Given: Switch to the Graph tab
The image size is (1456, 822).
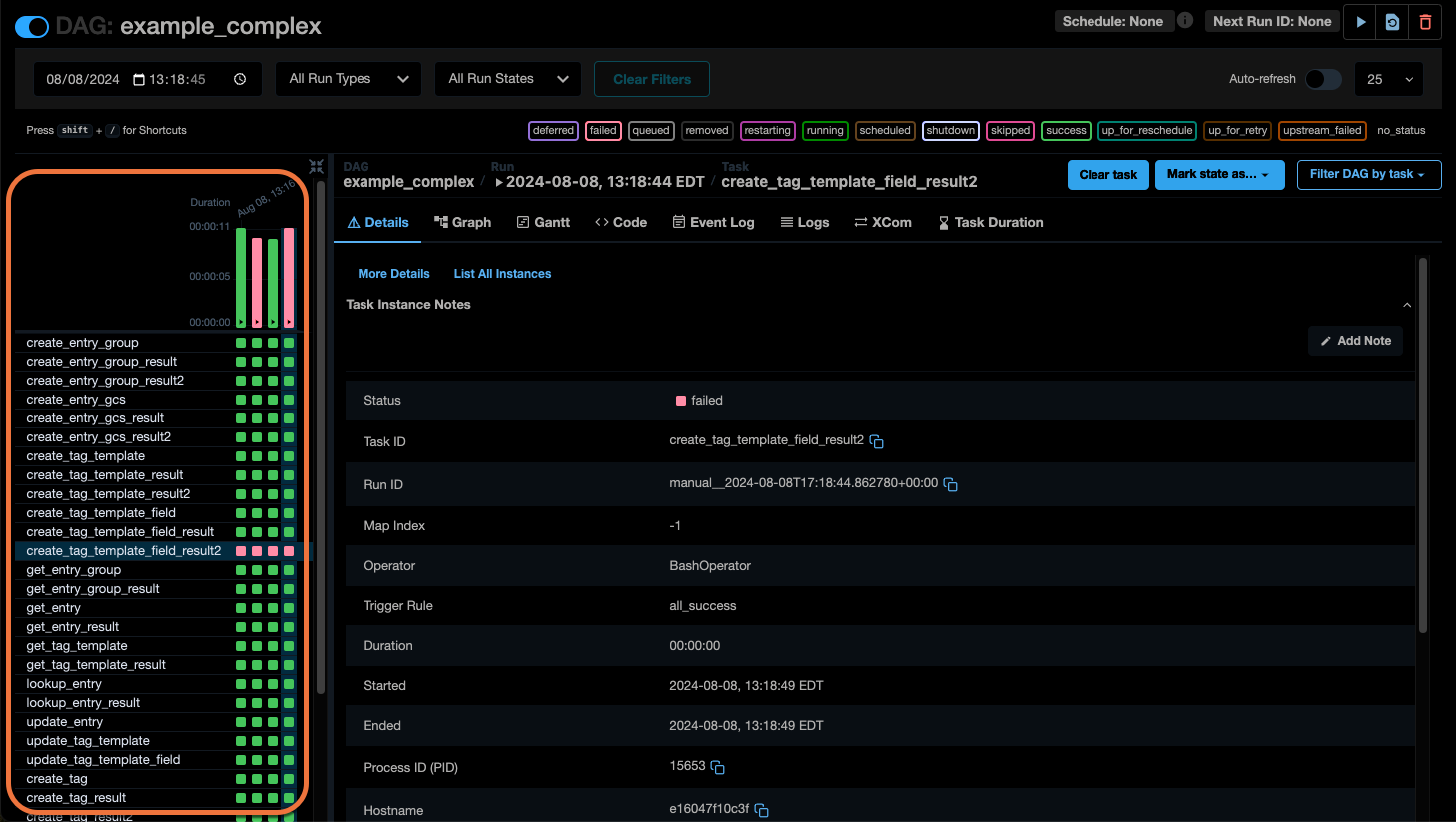Looking at the screenshot, I should tap(462, 222).
